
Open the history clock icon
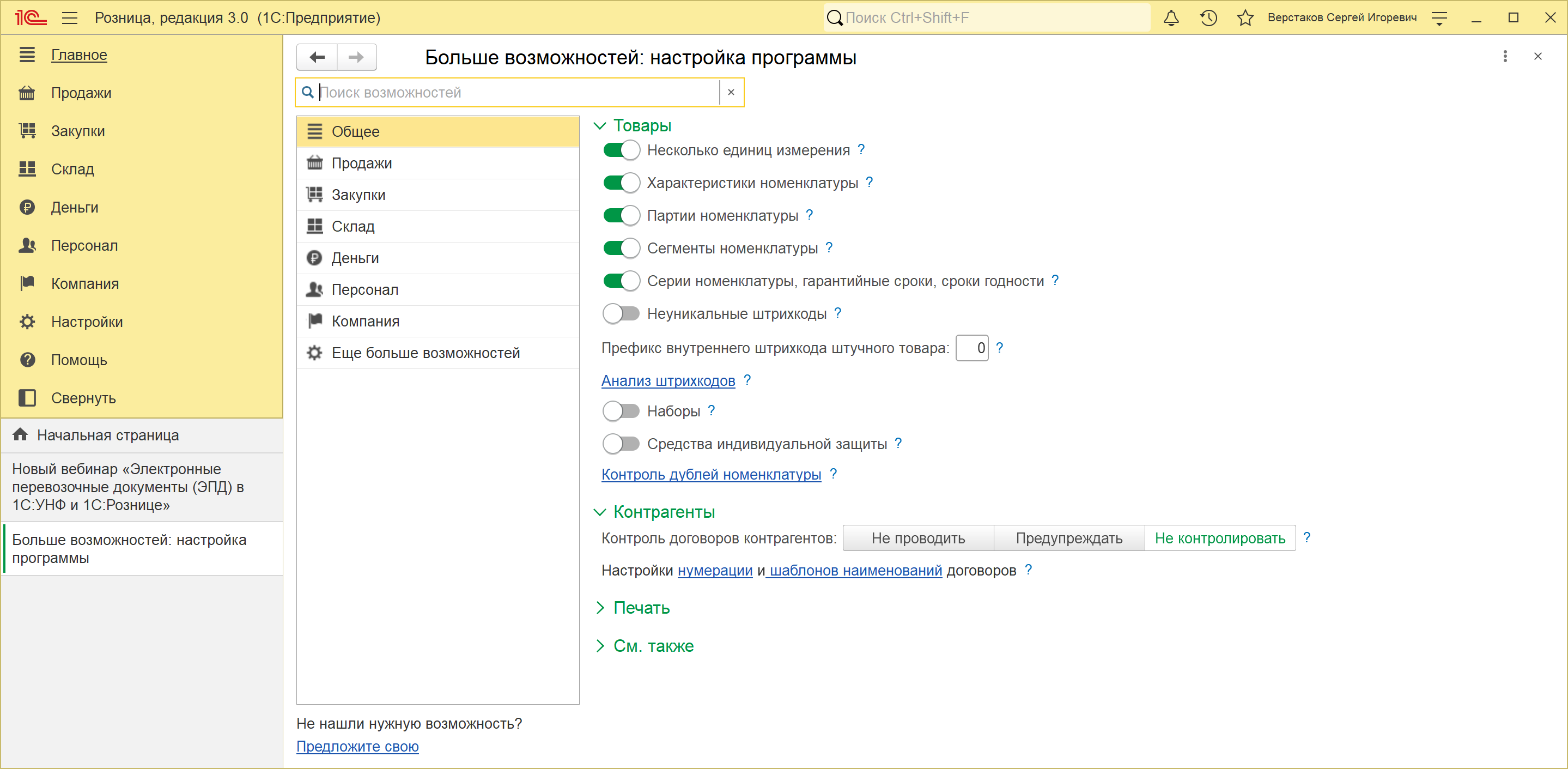coord(1208,17)
